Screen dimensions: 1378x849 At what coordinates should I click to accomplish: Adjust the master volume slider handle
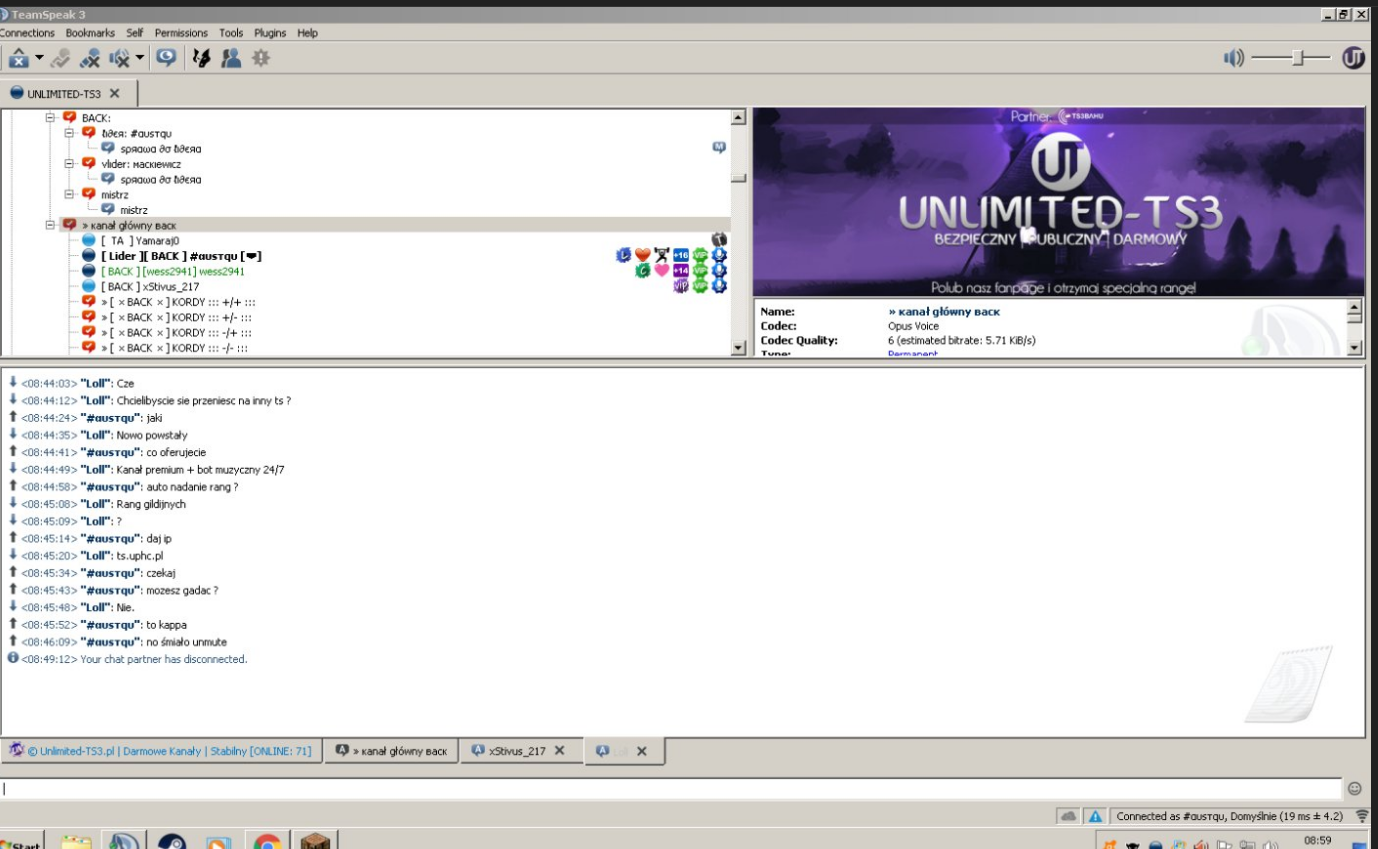pyautogui.click(x=1297, y=59)
